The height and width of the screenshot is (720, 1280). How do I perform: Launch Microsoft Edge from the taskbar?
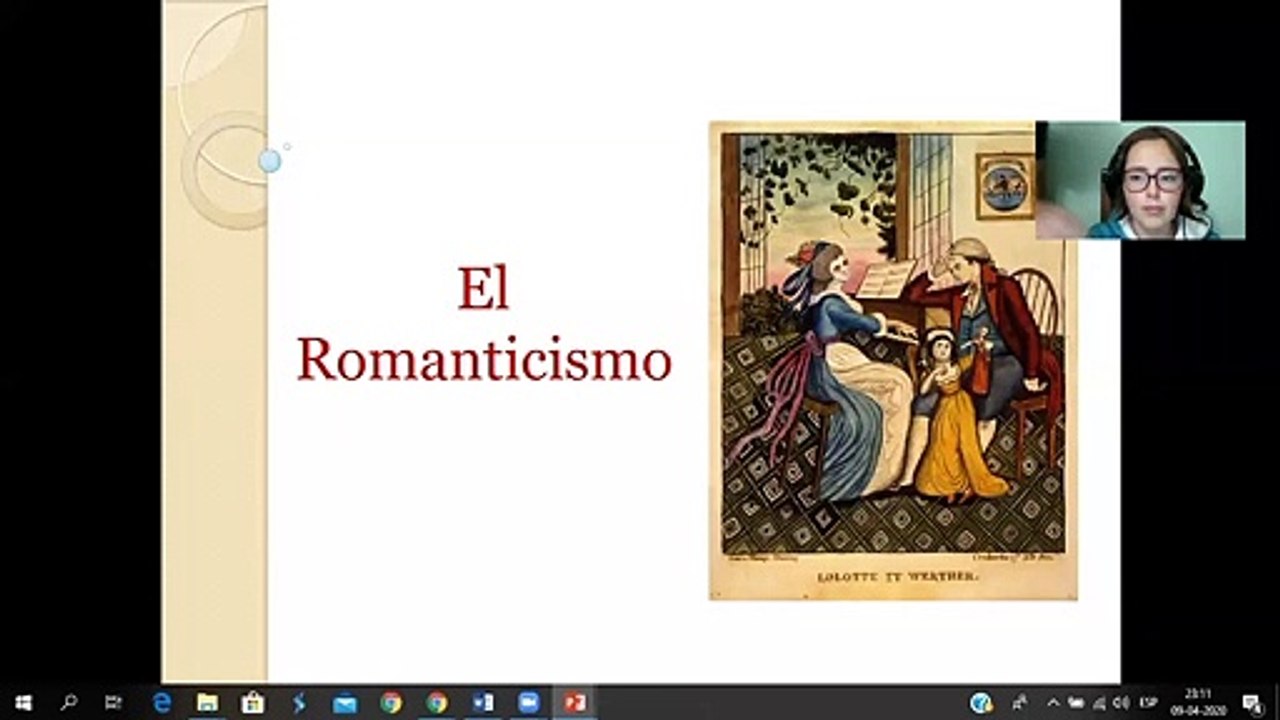(162, 703)
